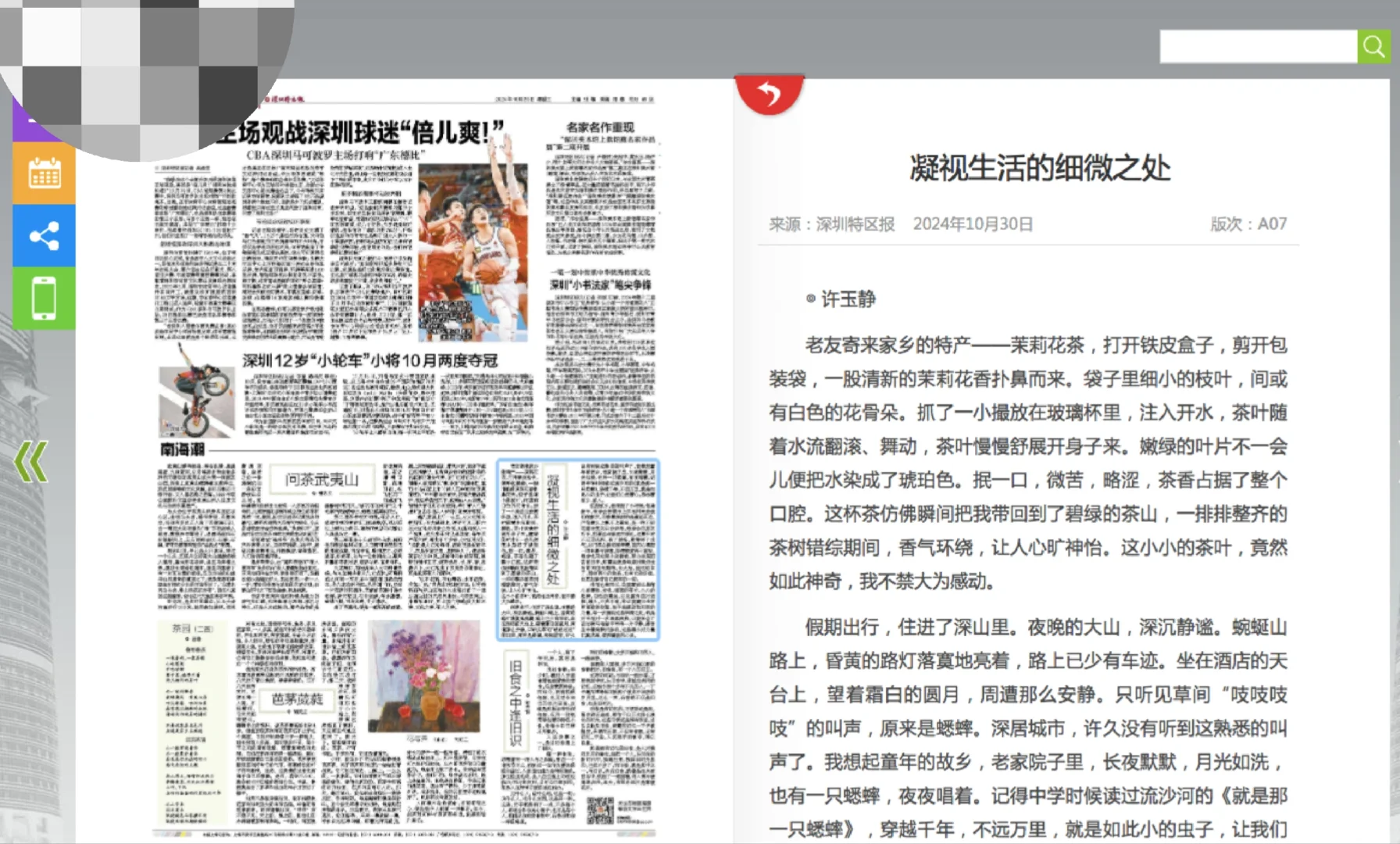Click the author name 许玉静
The image size is (1400, 844).
[x=848, y=299]
